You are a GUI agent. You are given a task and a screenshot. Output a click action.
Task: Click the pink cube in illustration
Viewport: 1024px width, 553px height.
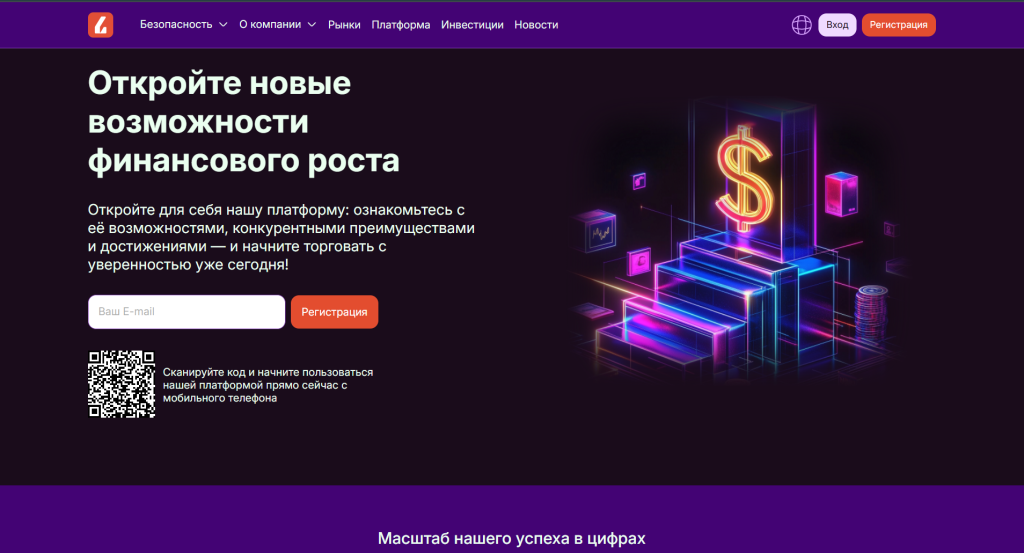pyautogui.click(x=841, y=193)
